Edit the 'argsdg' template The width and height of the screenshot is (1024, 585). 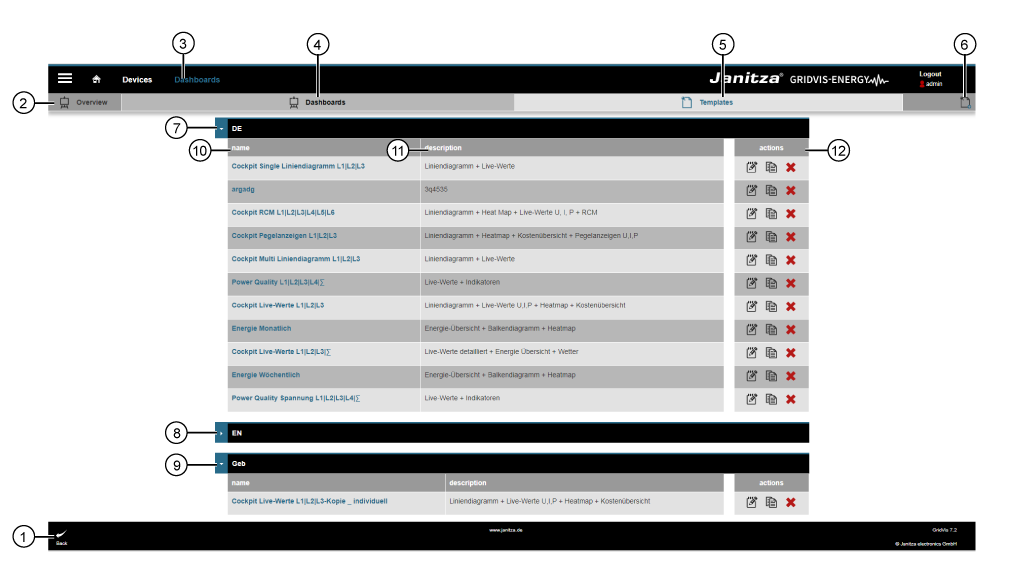click(751, 190)
